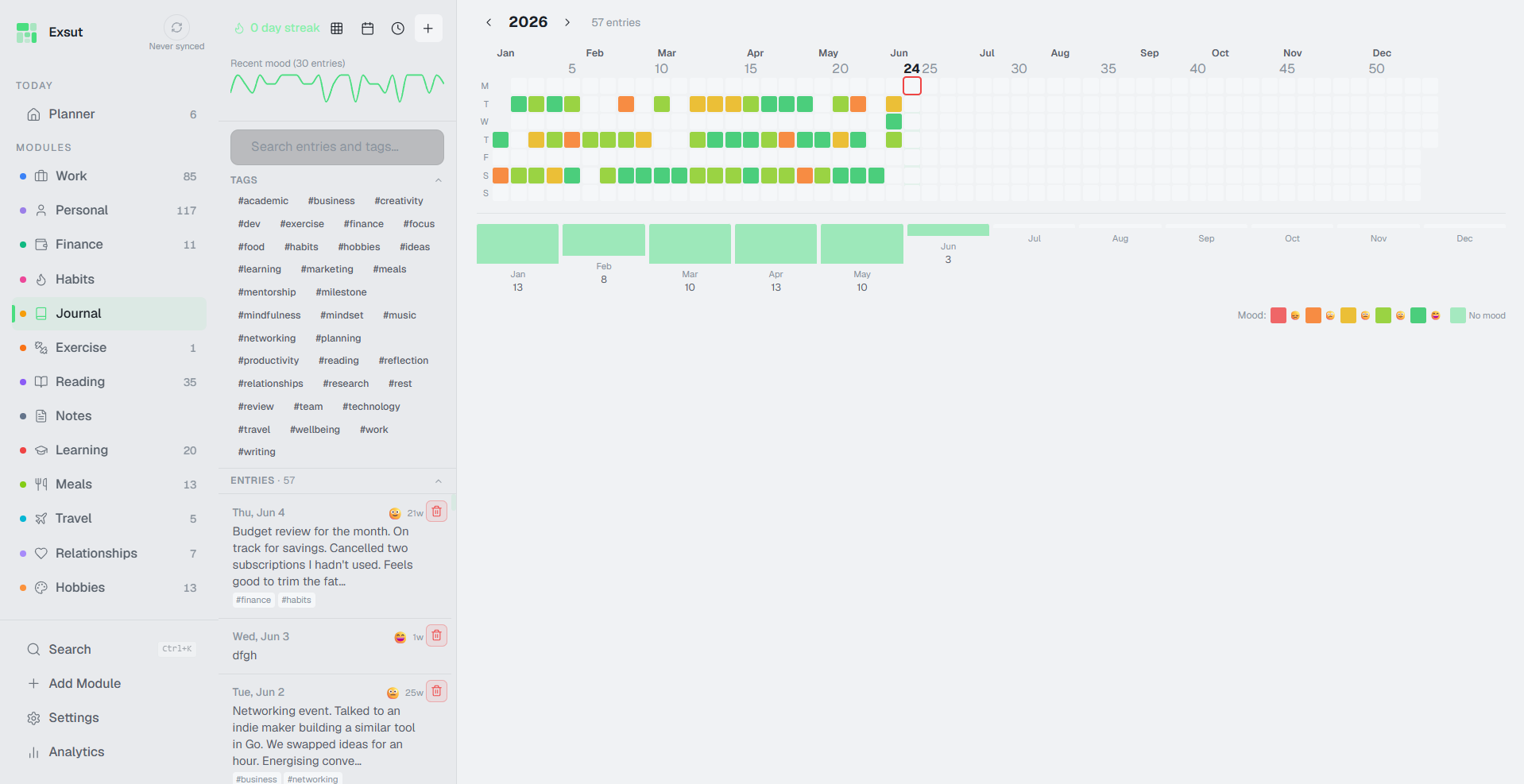Filter by #travel tag

coord(254,430)
